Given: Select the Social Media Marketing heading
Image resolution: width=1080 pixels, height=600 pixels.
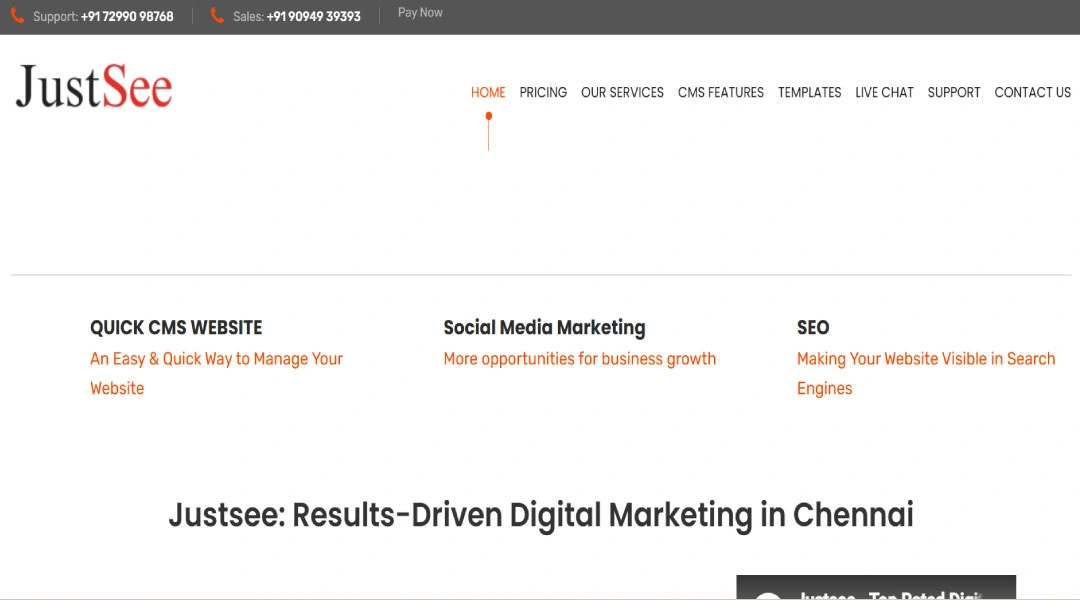Looking at the screenshot, I should click(544, 328).
